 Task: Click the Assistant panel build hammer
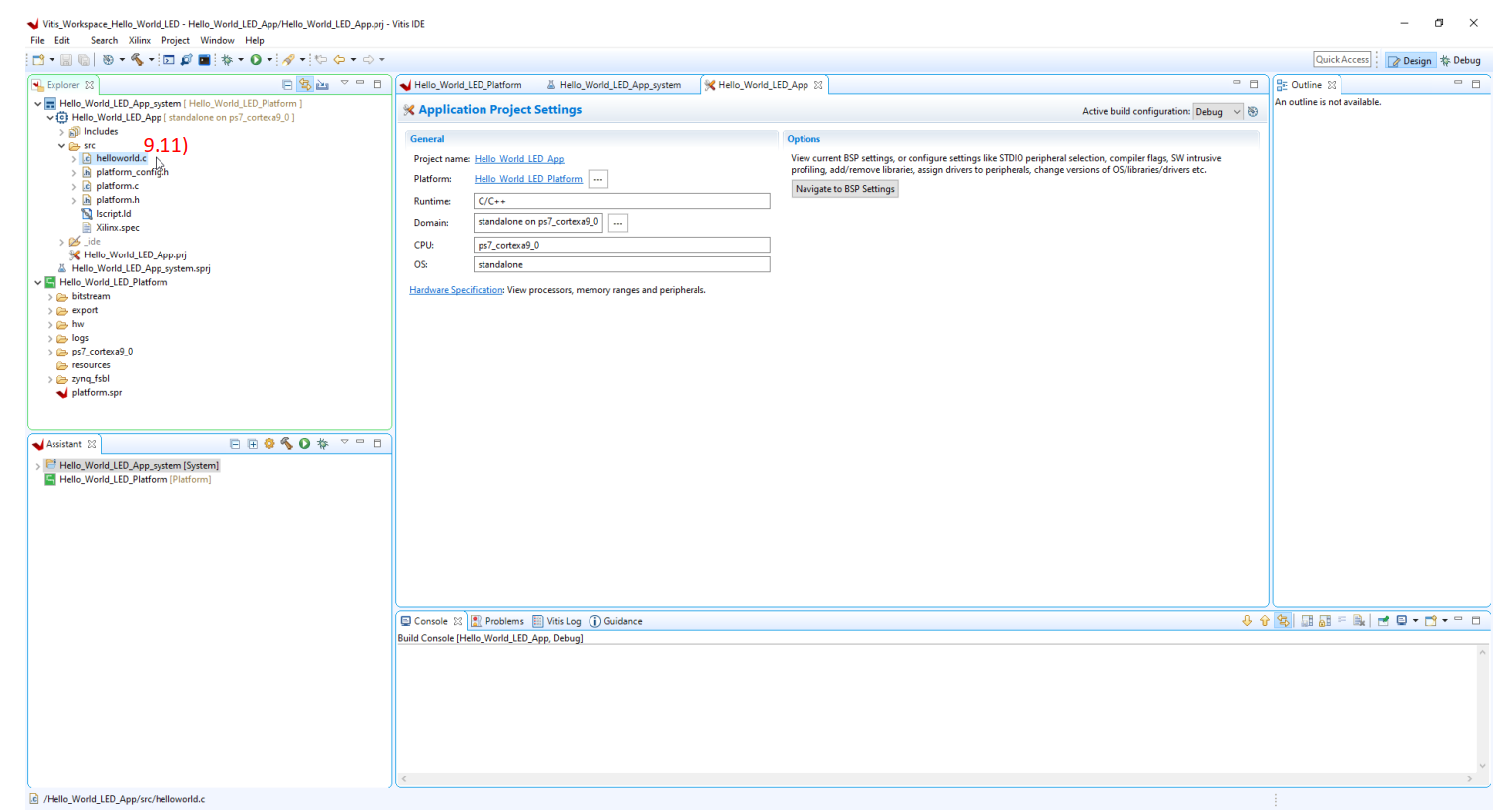click(x=287, y=444)
